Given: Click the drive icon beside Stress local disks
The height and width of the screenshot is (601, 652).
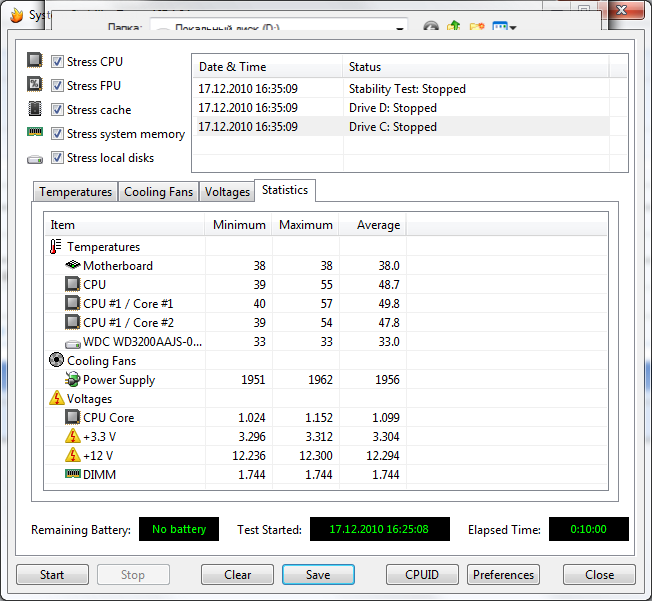Looking at the screenshot, I should click(35, 159).
